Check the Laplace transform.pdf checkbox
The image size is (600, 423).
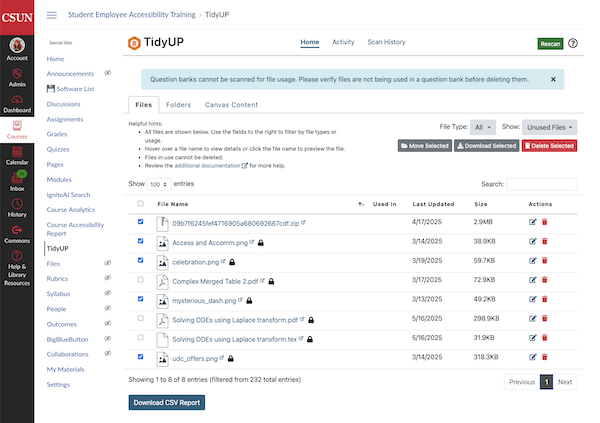point(140,318)
